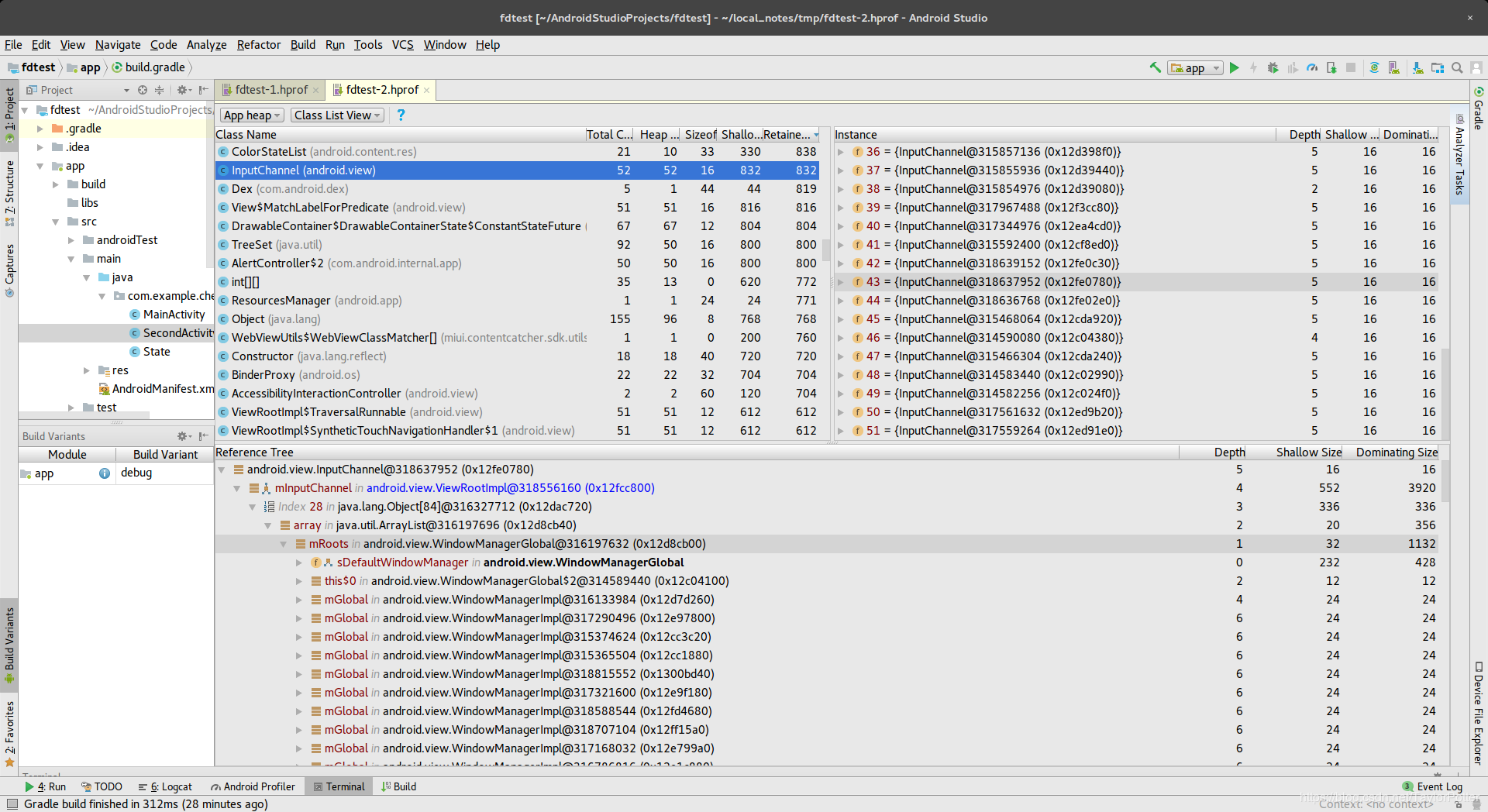Toggle the Build Variants side tool window

coord(9,643)
